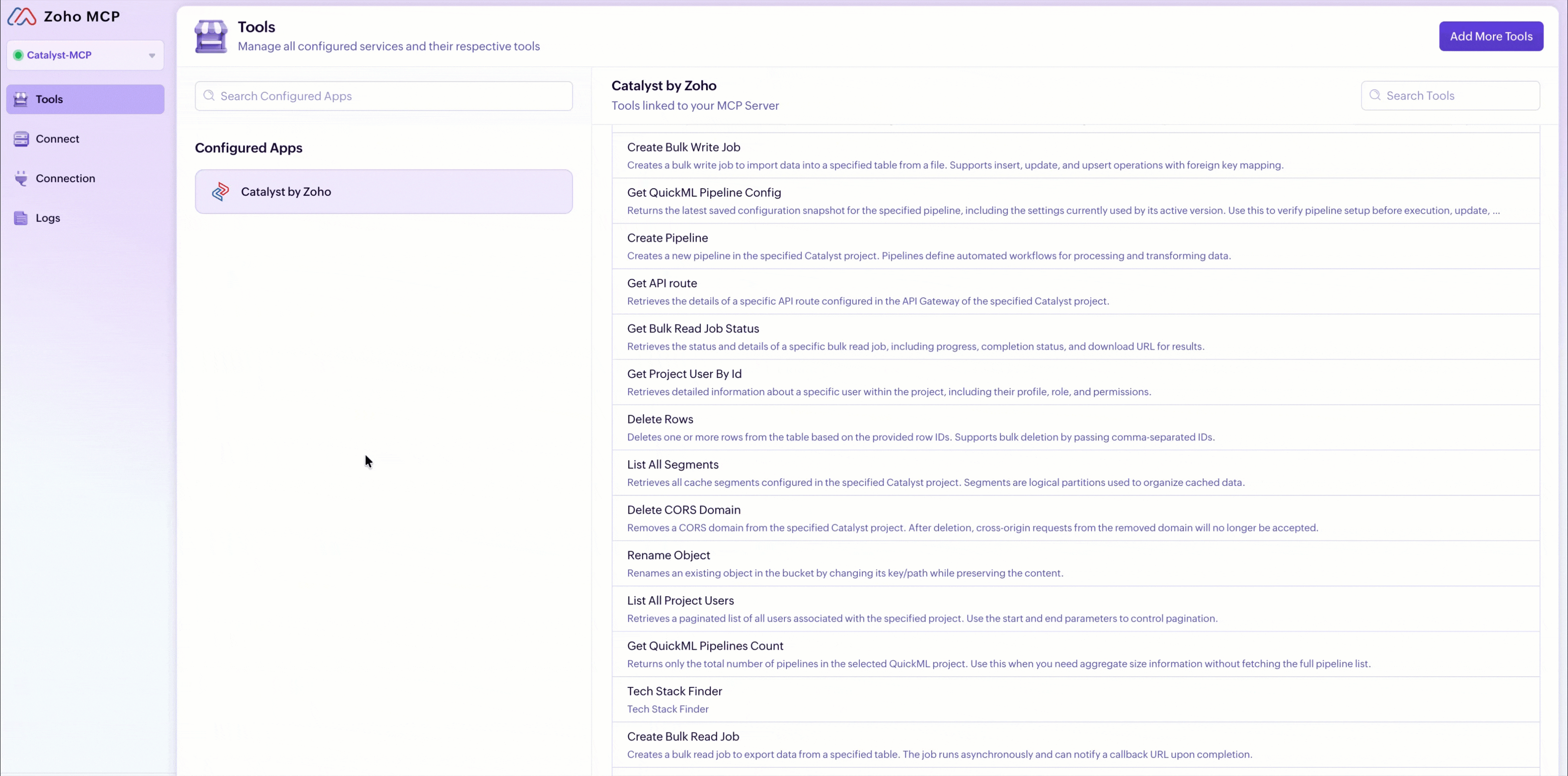Open the Connect menu item

[85, 139]
